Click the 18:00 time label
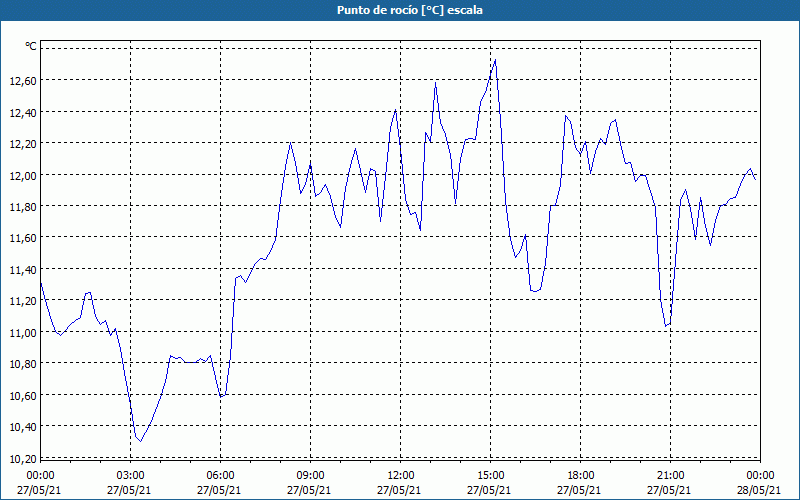Screen dimensions: 800x500 tap(581, 476)
